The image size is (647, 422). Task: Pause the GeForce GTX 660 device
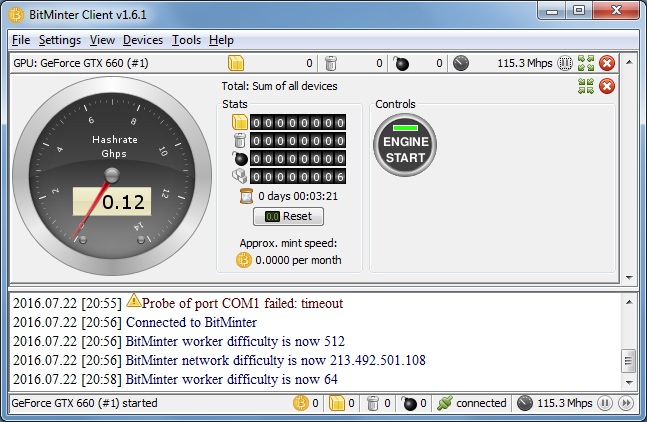pos(564,63)
